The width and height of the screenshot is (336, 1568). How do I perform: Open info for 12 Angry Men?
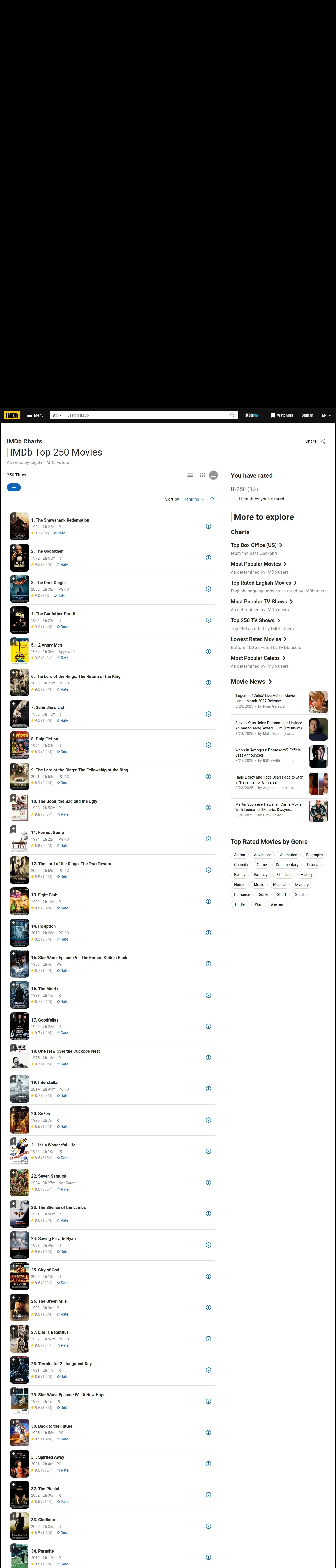209,651
